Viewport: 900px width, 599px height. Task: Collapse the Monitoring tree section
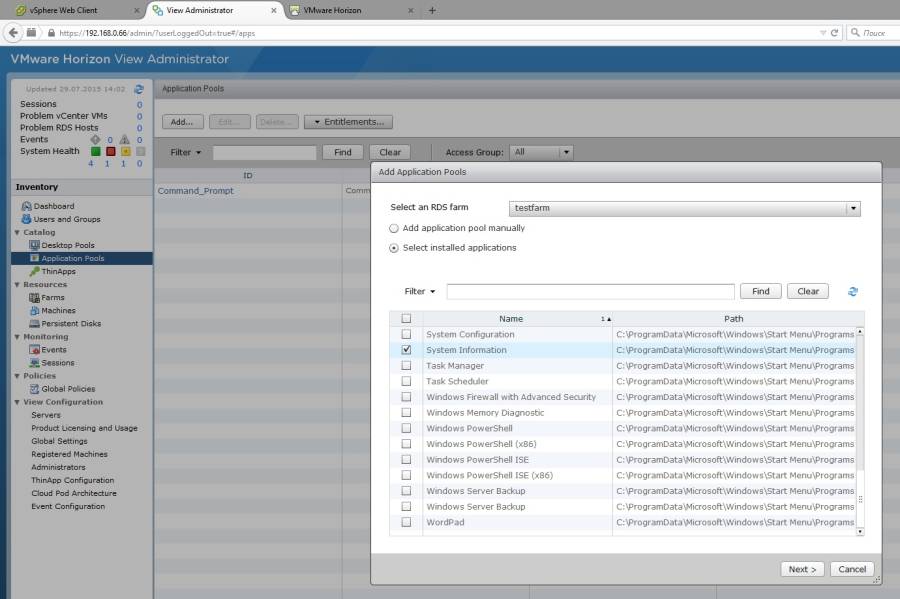pos(17,337)
